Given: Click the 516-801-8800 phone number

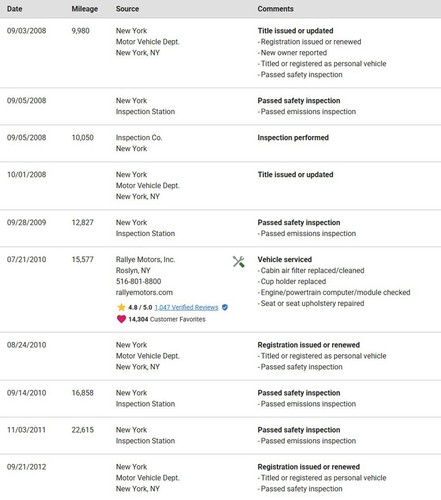Looking at the screenshot, I should pyautogui.click(x=139, y=281).
